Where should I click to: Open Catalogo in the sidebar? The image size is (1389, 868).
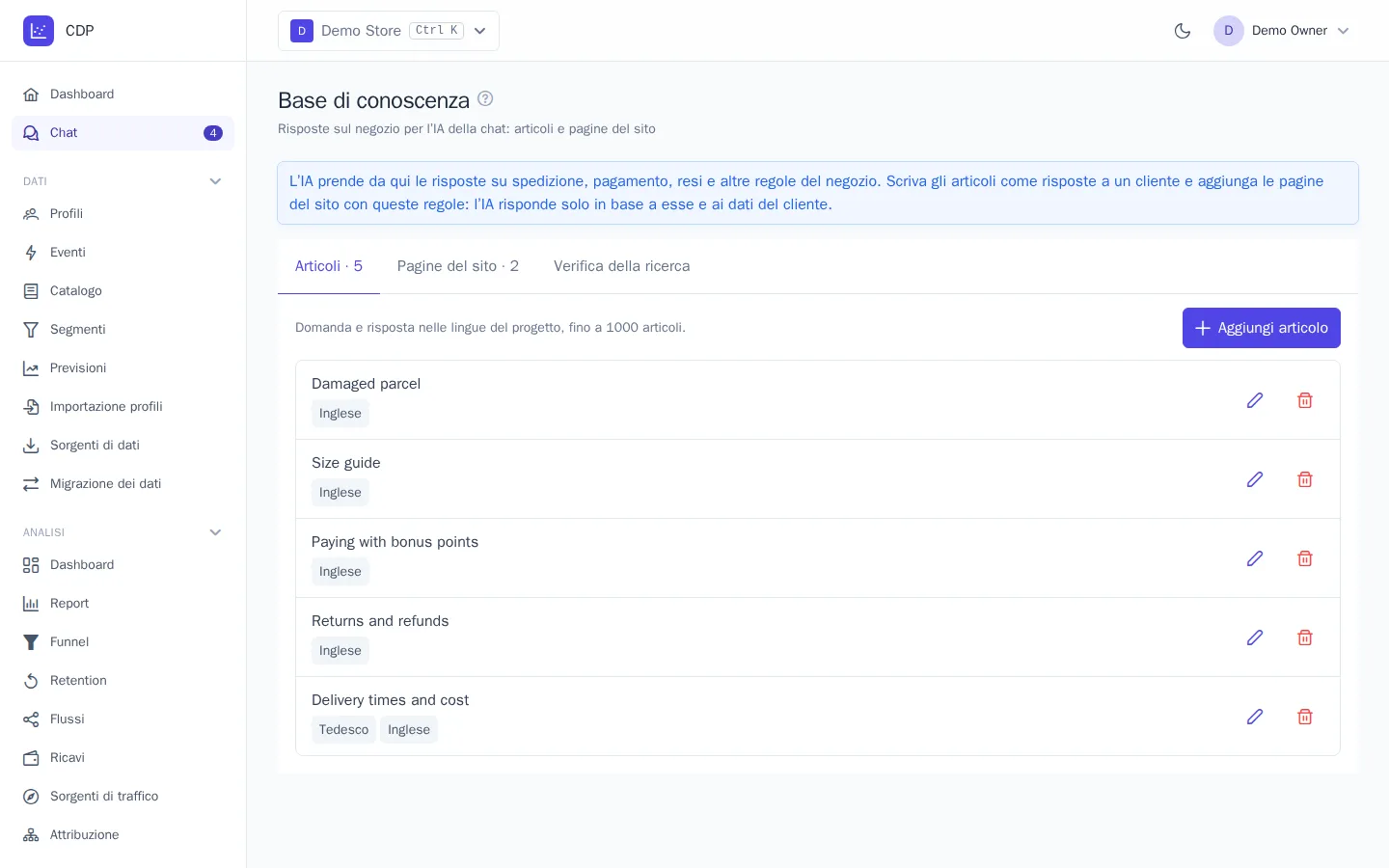click(x=123, y=291)
